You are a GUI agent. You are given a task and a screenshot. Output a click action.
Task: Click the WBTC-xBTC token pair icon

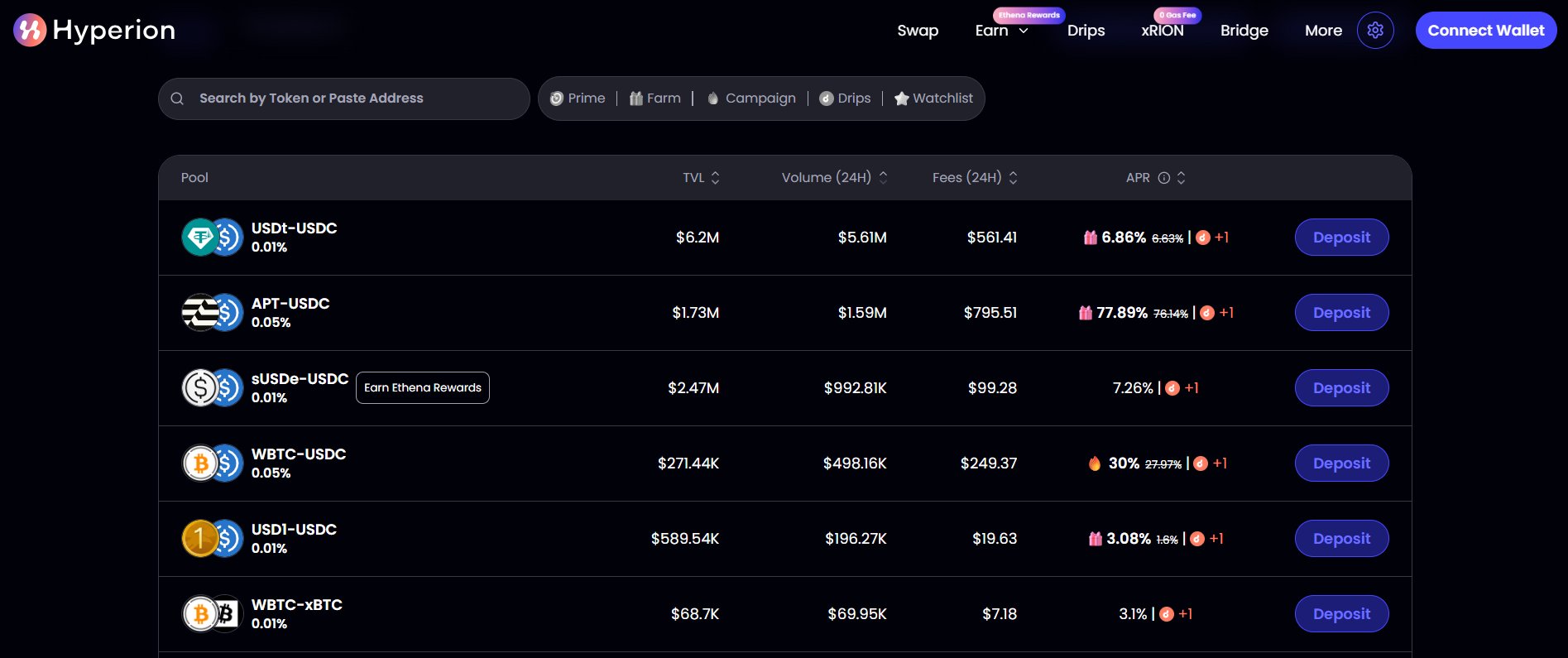point(212,614)
